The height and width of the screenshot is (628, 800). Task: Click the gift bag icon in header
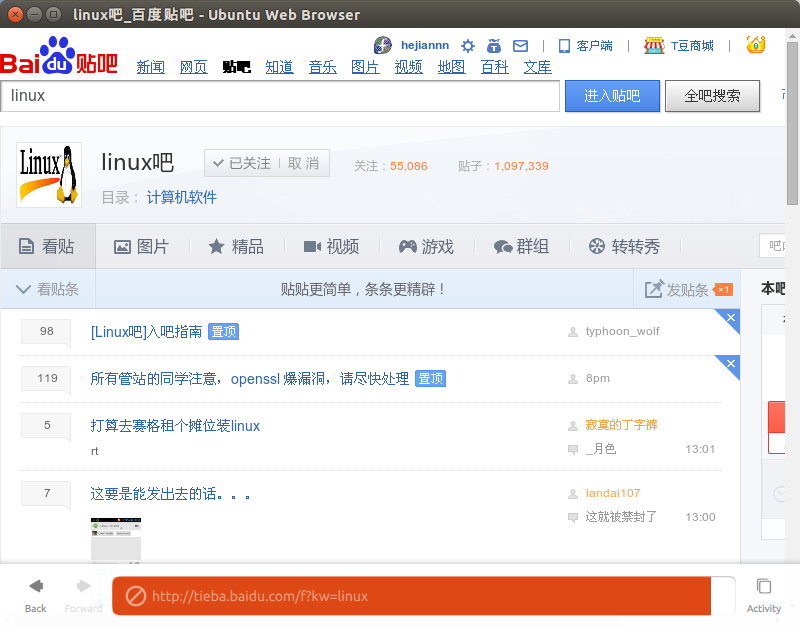[493, 46]
